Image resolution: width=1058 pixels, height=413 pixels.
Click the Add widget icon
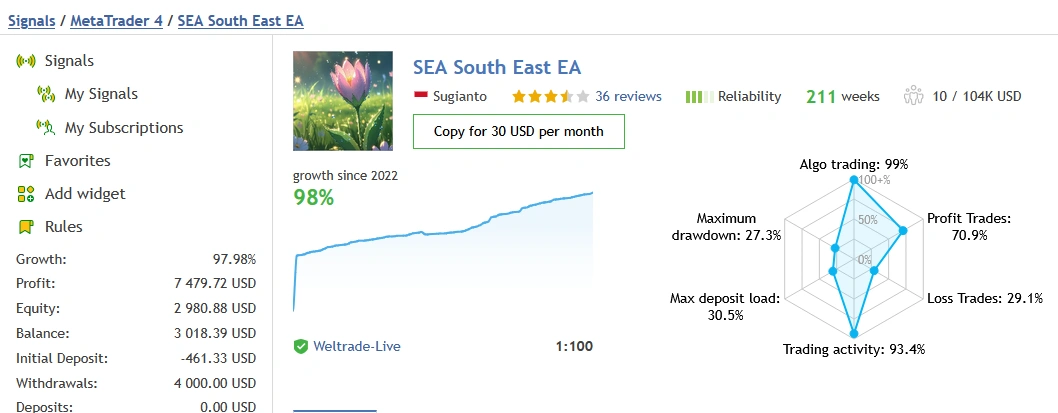click(x=26, y=194)
